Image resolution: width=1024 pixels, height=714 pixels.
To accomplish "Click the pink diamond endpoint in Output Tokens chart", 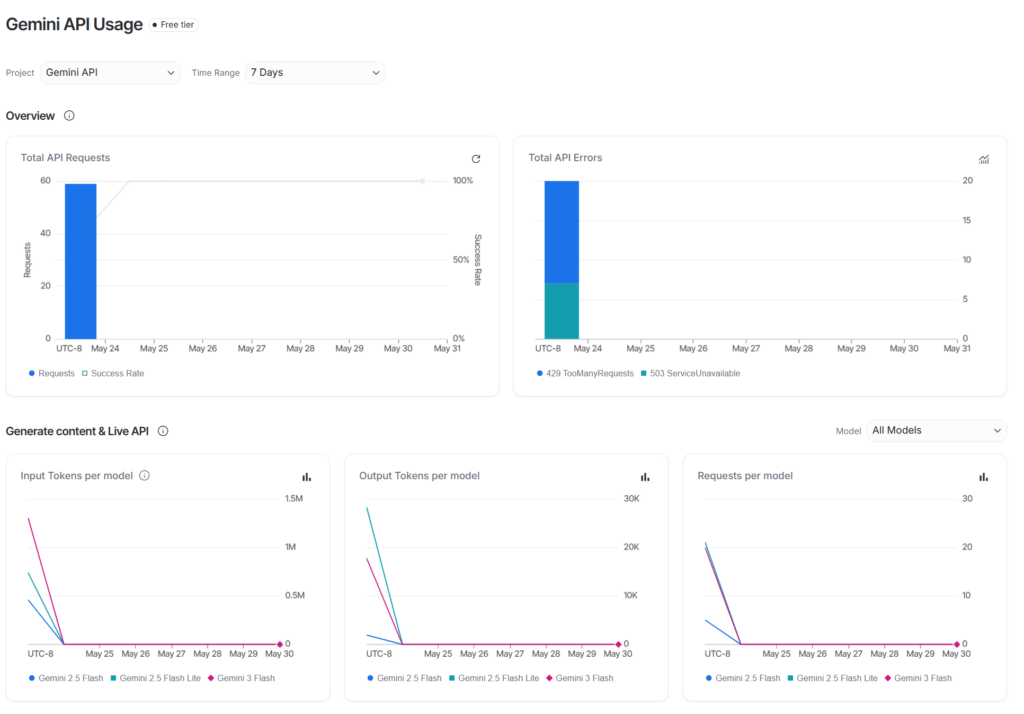I will click(x=618, y=644).
